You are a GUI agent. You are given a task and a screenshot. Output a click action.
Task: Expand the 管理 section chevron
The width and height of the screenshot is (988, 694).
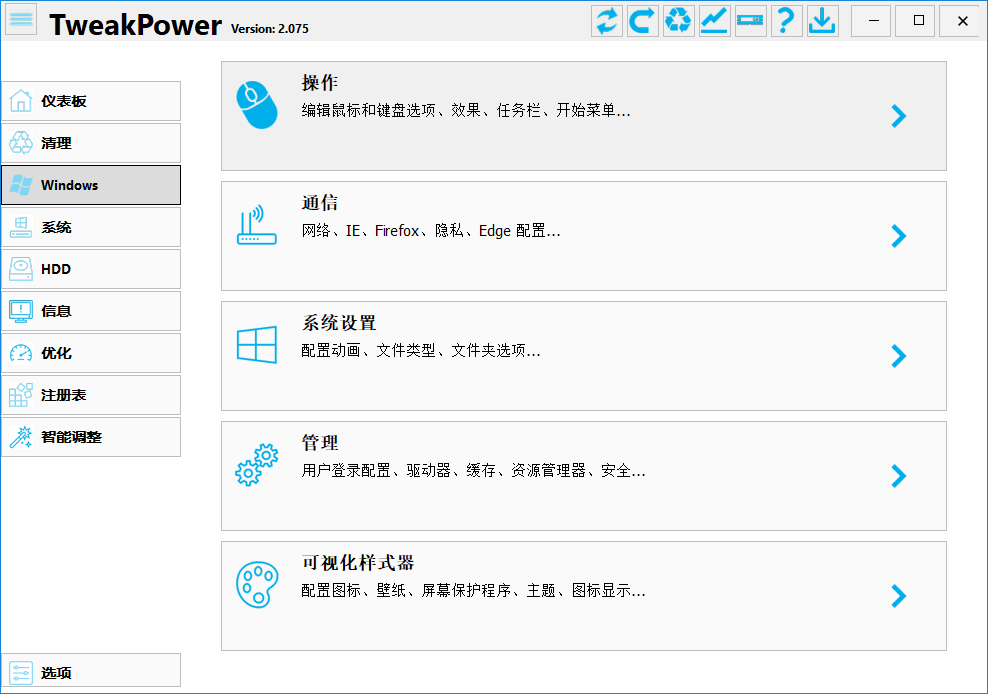point(899,476)
